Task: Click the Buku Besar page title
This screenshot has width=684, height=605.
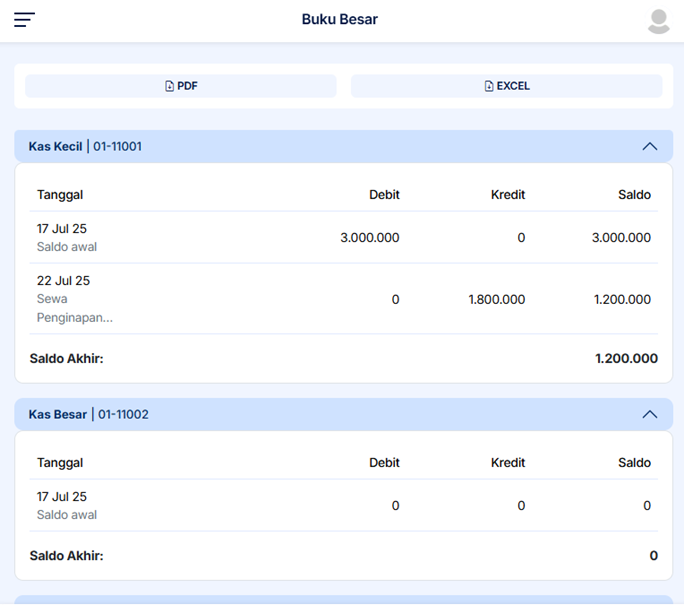Action: click(x=340, y=19)
